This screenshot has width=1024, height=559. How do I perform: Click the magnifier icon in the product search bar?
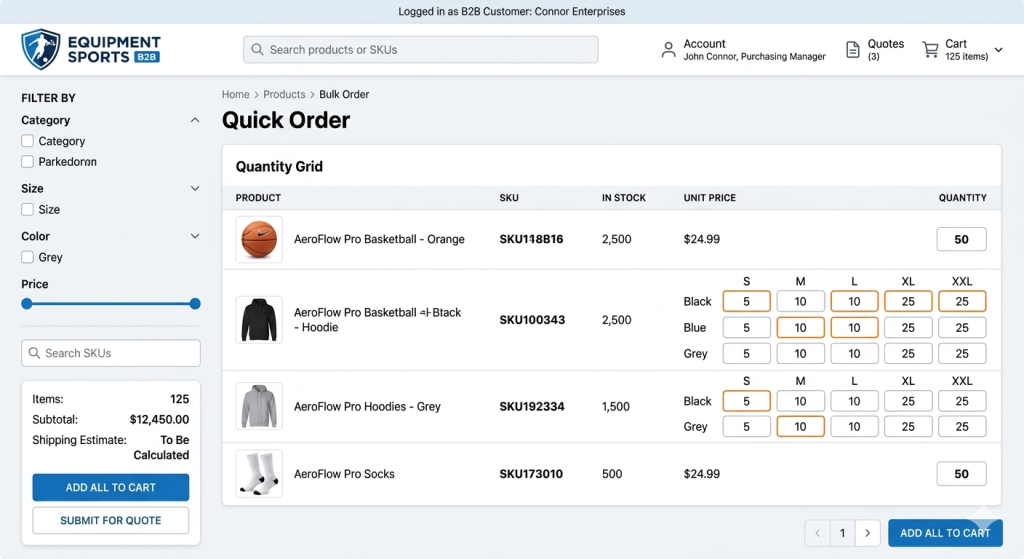[x=257, y=50]
